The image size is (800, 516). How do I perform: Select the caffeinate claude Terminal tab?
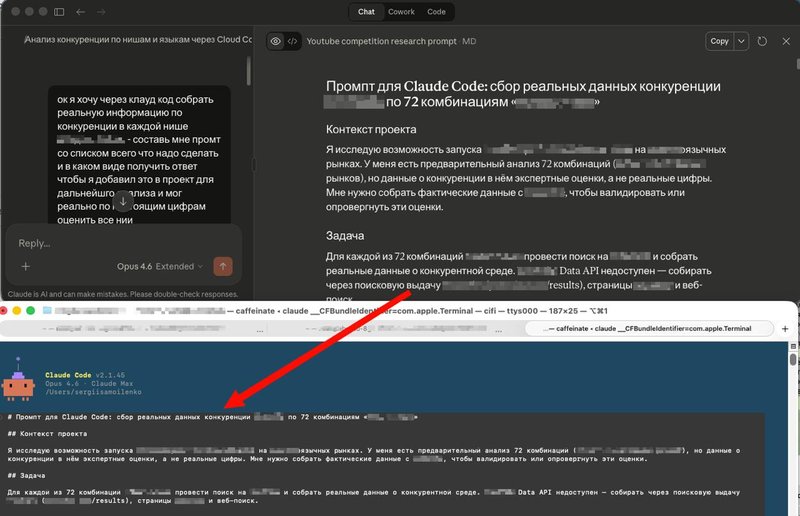pos(649,329)
